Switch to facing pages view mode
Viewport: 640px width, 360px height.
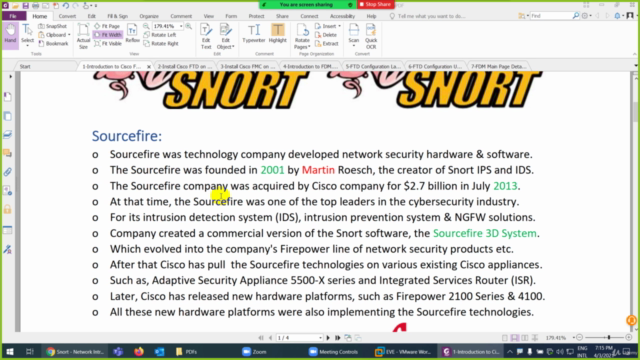pos(524,338)
